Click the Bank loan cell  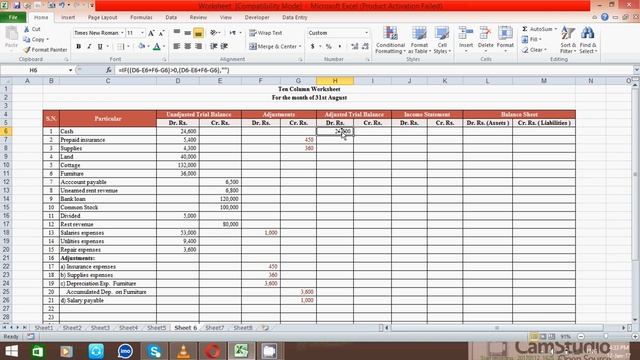click(x=108, y=199)
